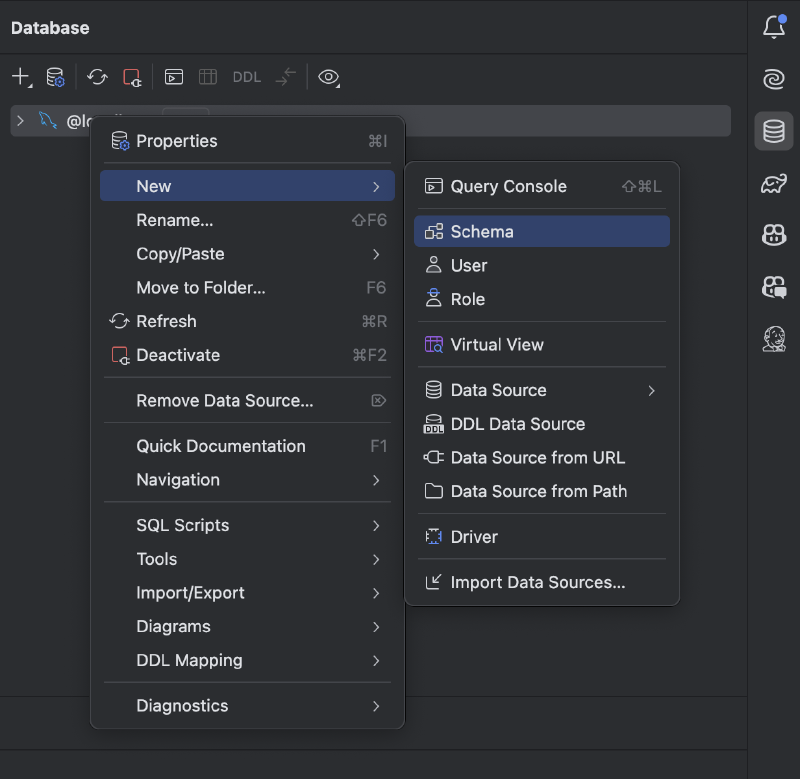This screenshot has height=779, width=800.
Task: Open the Database tool window sidebar icon
Action: pos(773,131)
